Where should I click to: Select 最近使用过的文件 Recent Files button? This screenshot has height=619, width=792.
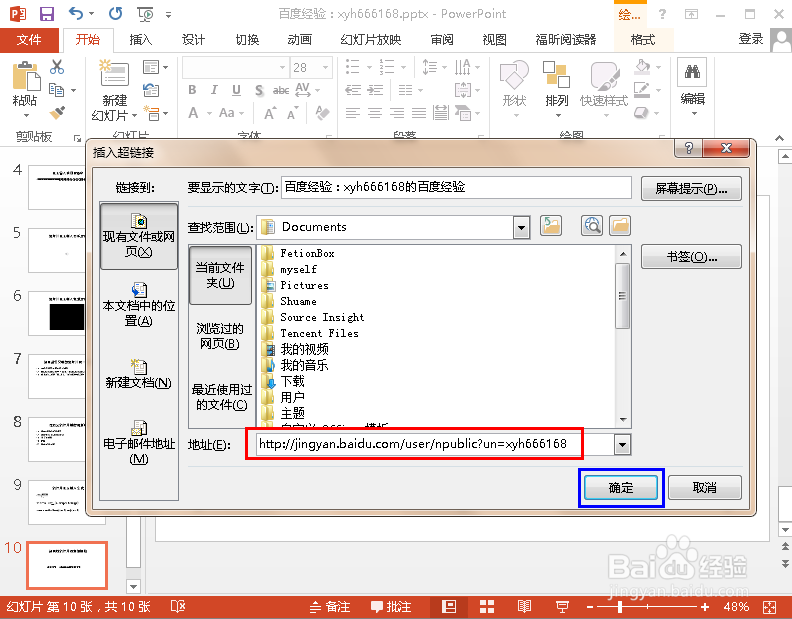221,397
